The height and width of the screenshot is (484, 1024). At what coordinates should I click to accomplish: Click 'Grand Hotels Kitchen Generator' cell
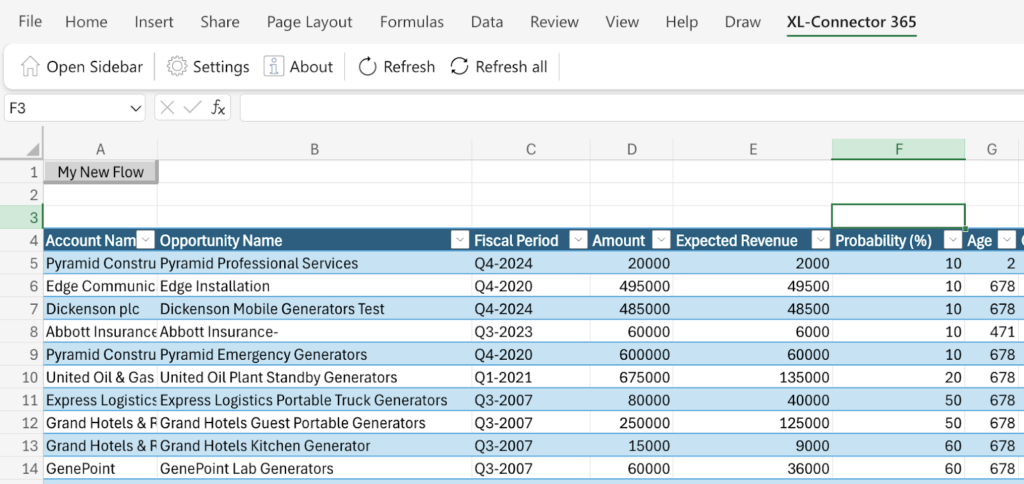click(315, 446)
